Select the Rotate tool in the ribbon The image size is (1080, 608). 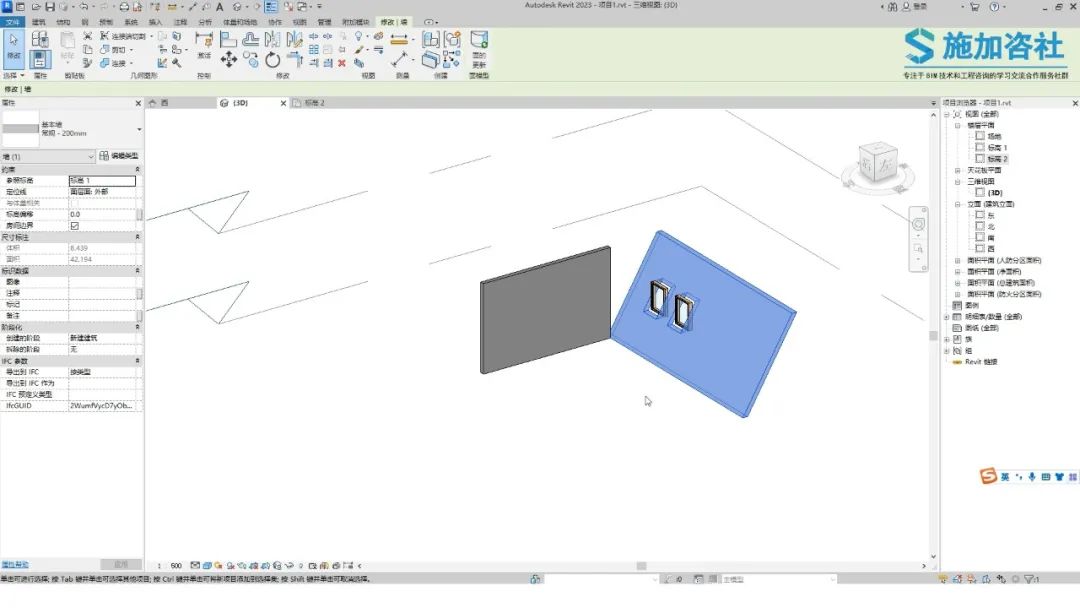(x=273, y=60)
